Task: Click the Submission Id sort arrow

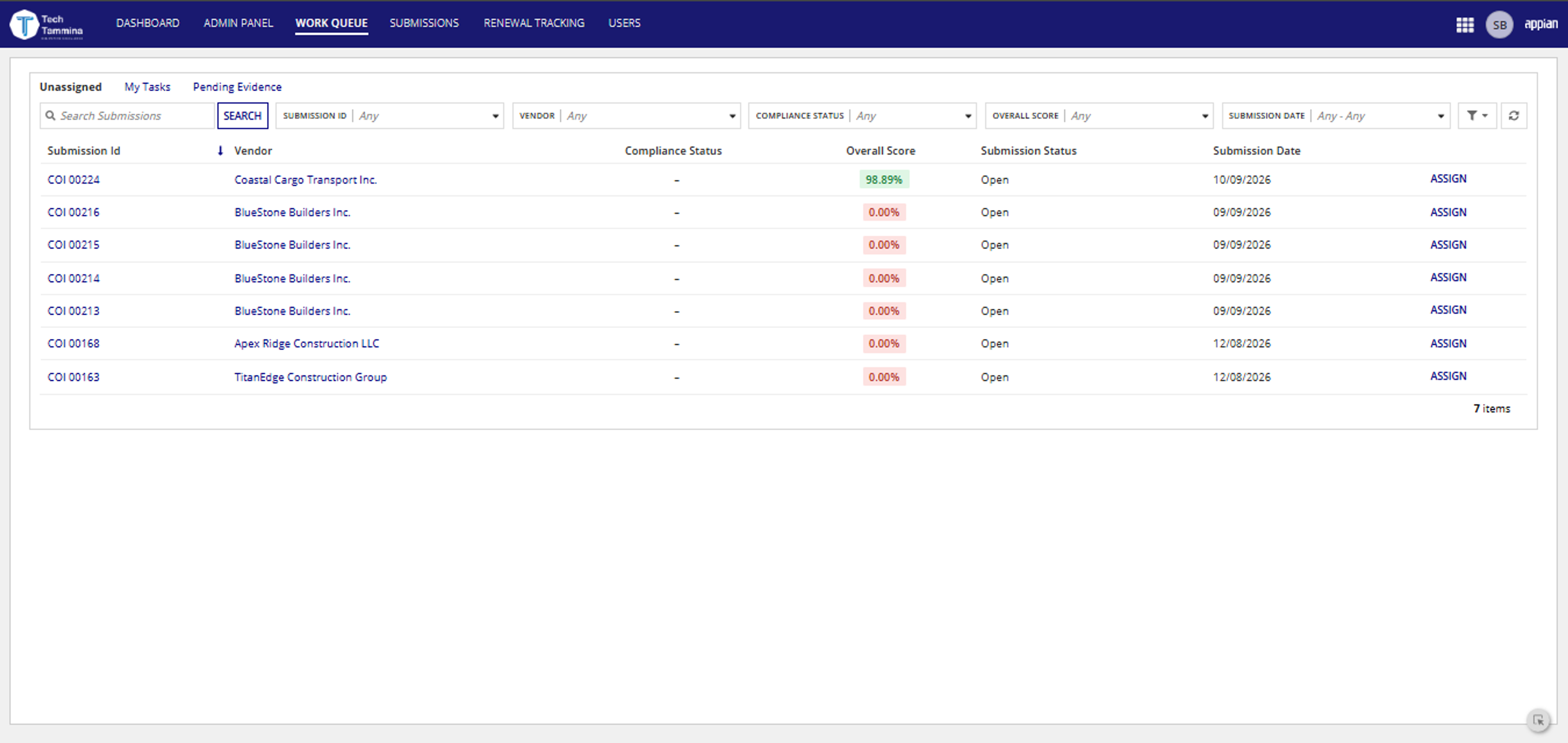Action: (x=220, y=150)
